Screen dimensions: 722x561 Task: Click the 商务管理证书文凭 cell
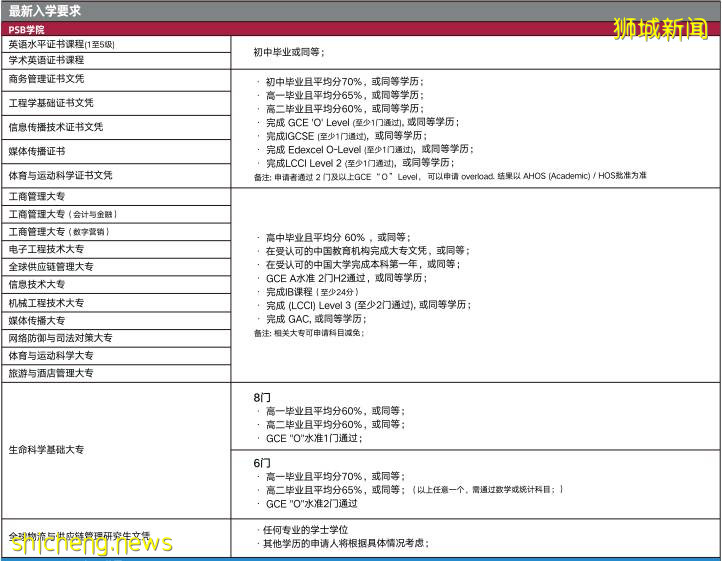pyautogui.click(x=116, y=80)
